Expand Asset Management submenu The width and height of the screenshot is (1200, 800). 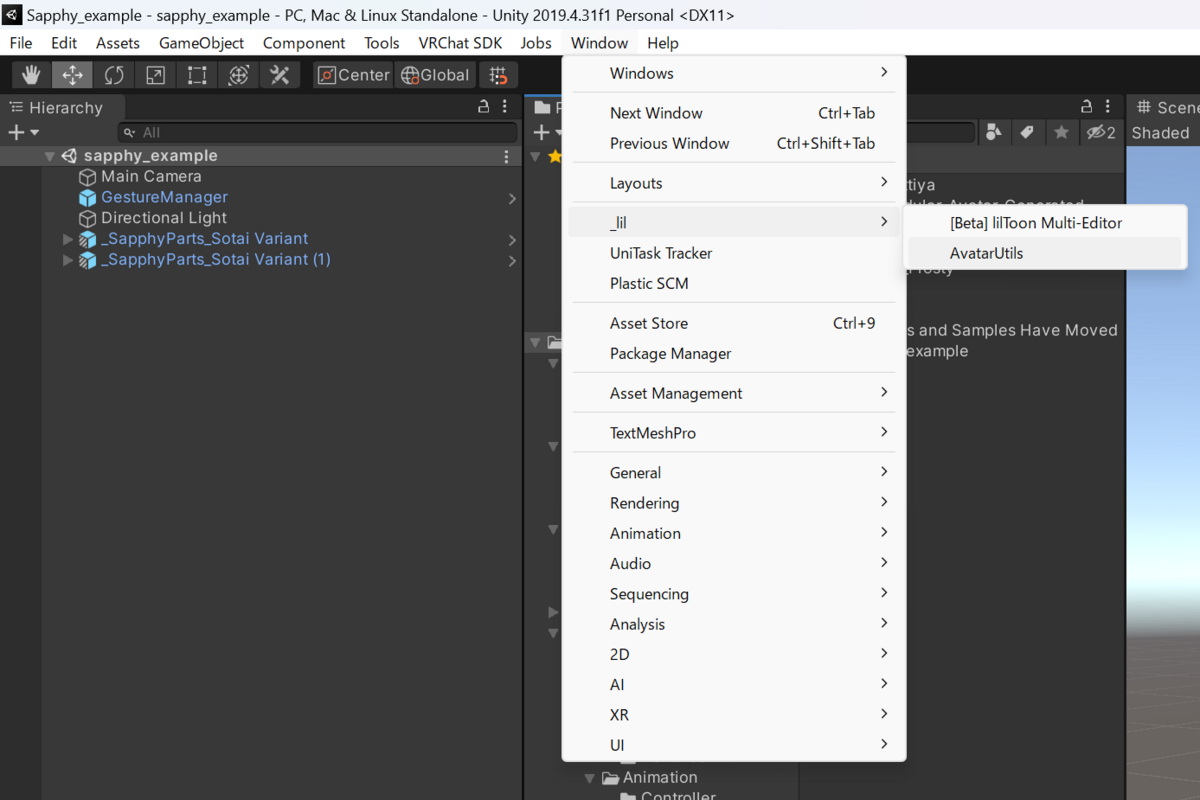[735, 393]
